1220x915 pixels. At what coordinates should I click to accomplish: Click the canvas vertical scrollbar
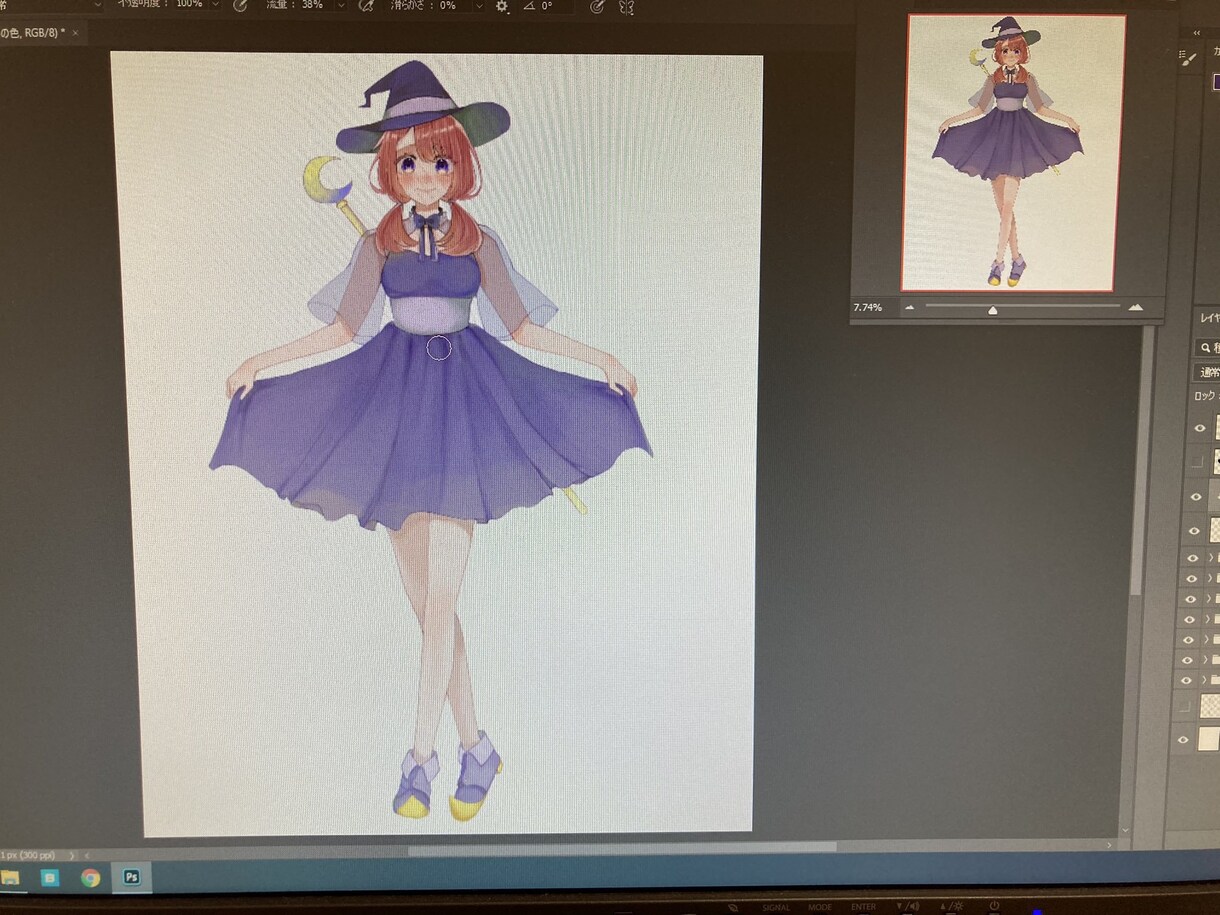tap(1139, 460)
